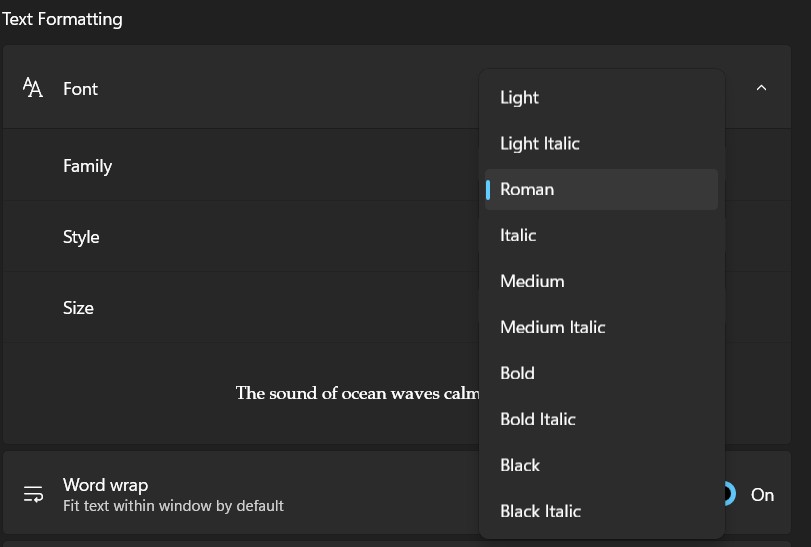Click the Family row label
Viewport: 811px width, 547px height.
87,166
